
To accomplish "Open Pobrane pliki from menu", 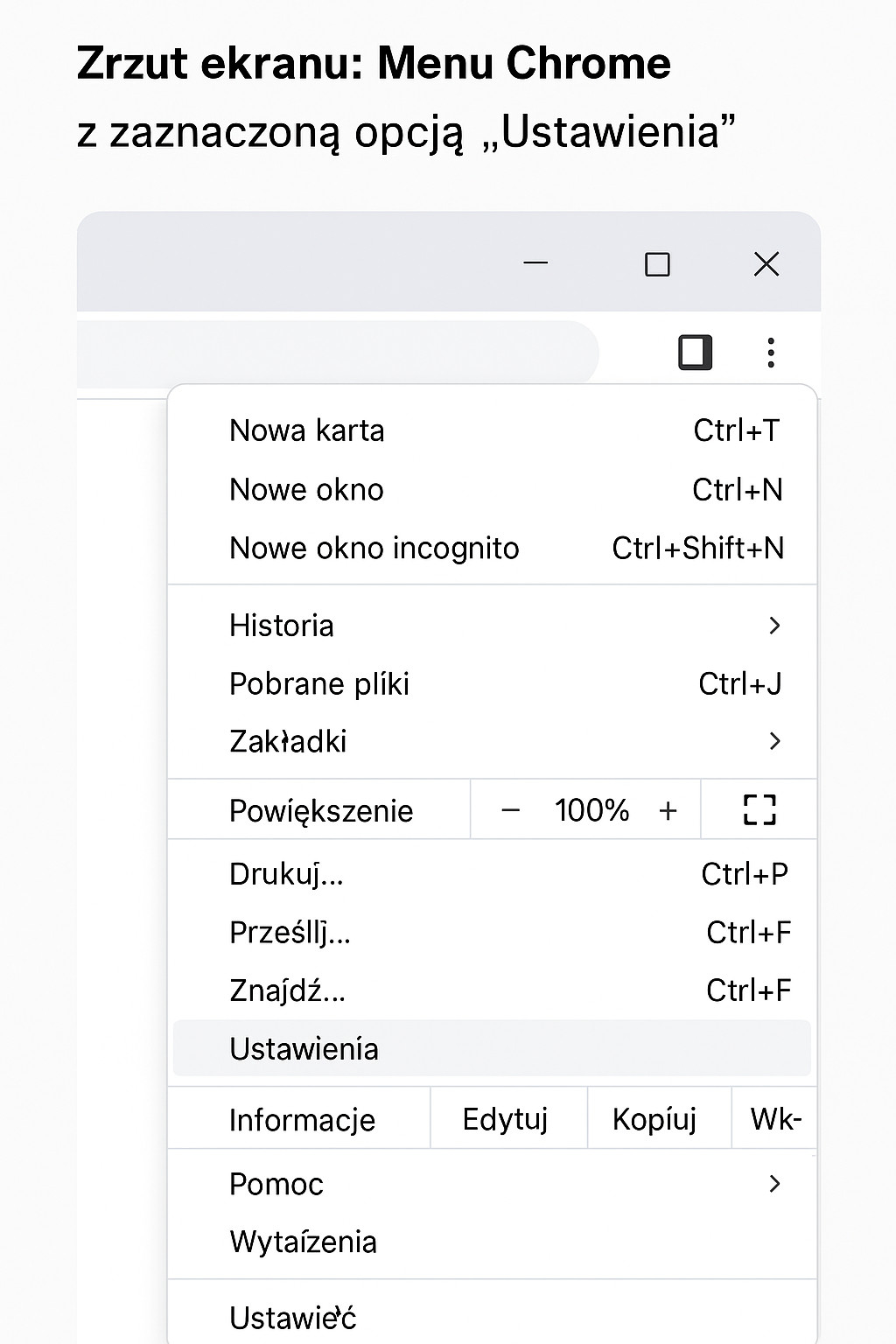I will 319,683.
